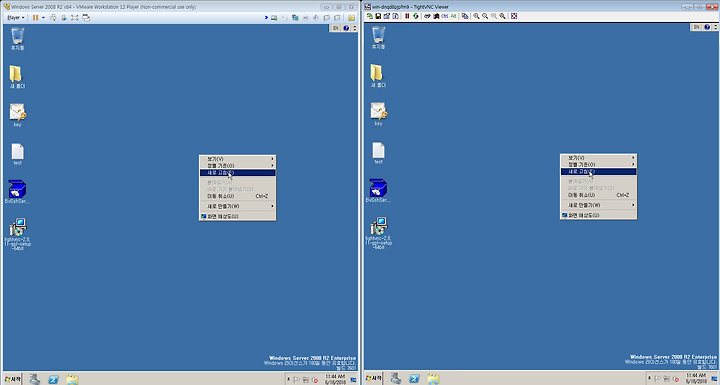Select Recycle Bin icon on VMware desktop
The image size is (720, 385).
click(x=17, y=38)
